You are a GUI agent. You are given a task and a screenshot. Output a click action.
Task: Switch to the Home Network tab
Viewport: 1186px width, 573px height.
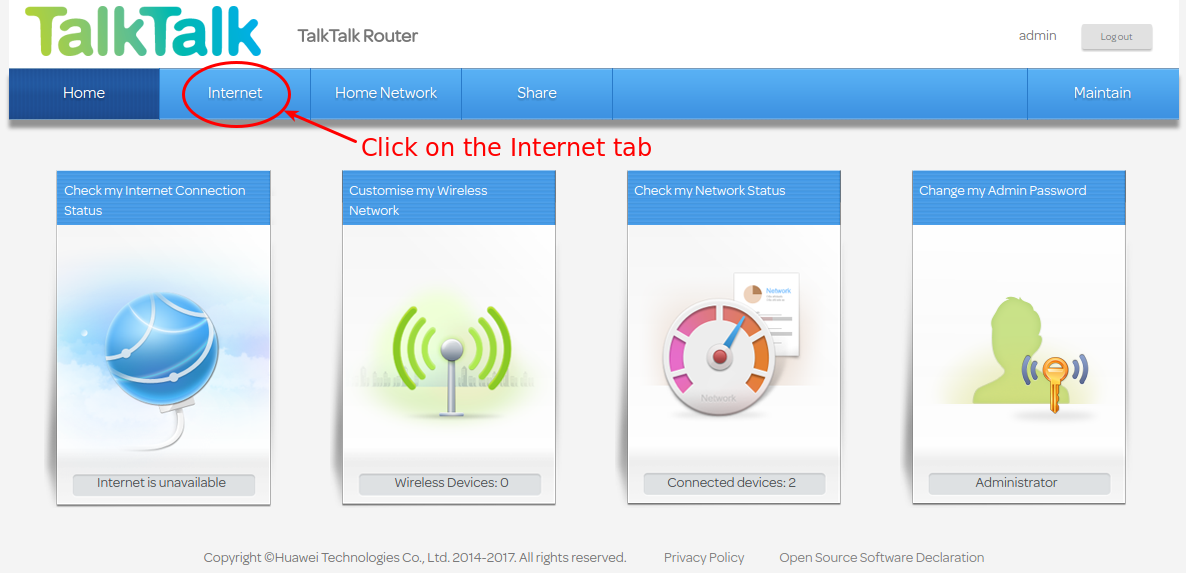click(x=386, y=94)
